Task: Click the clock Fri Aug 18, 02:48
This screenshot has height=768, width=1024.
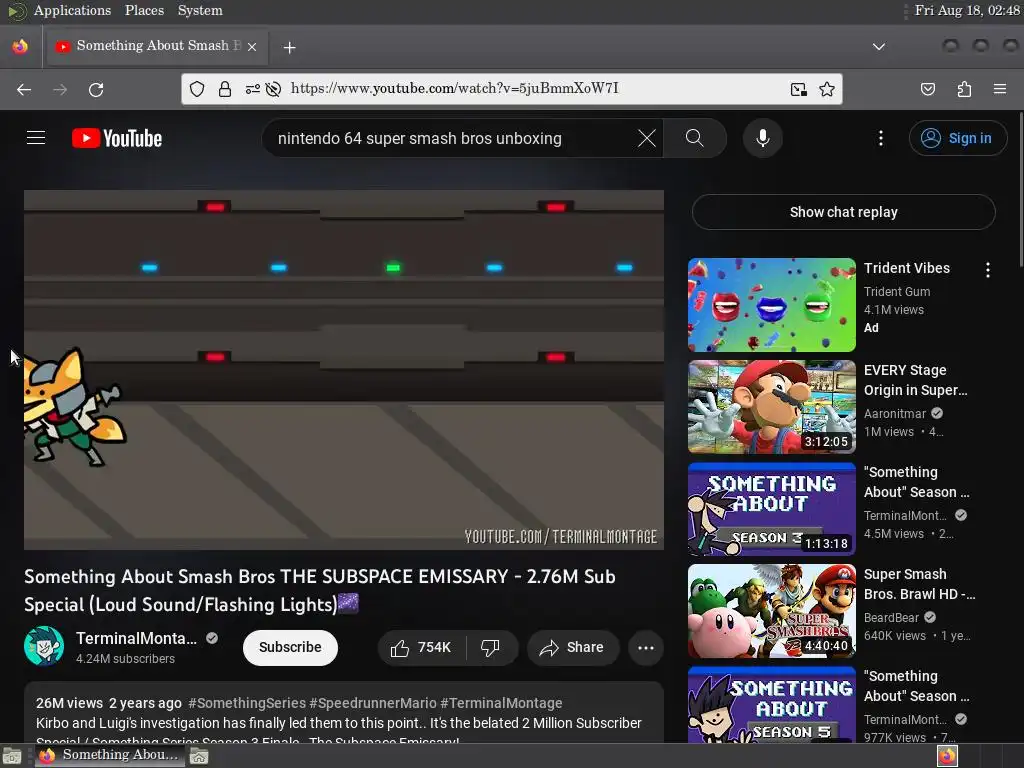Action: pos(967,10)
